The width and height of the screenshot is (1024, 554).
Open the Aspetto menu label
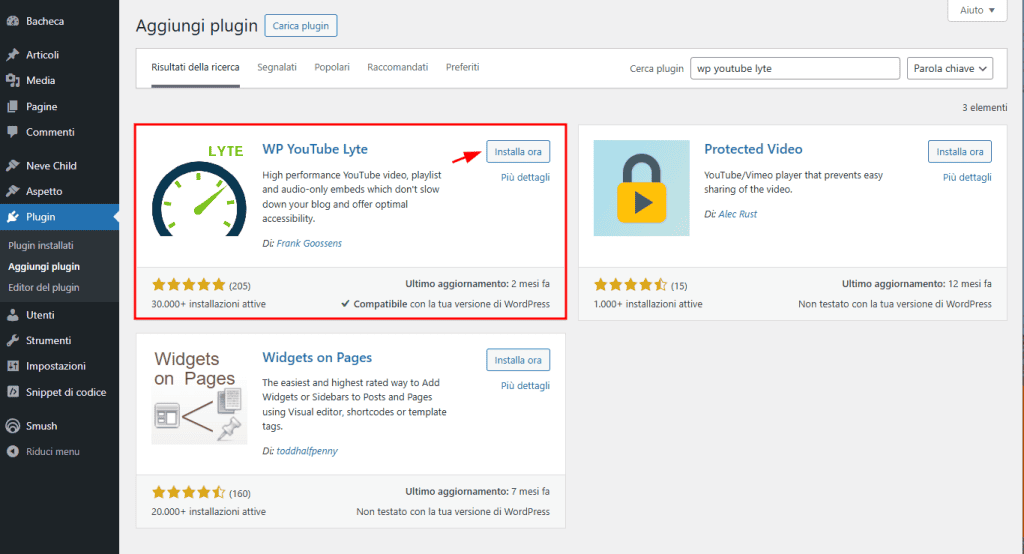pos(44,191)
